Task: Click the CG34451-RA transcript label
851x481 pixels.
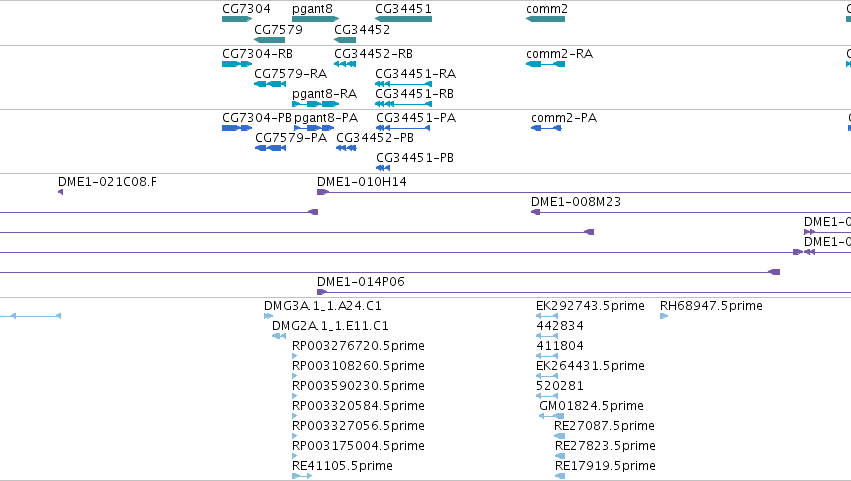Action: tap(416, 74)
